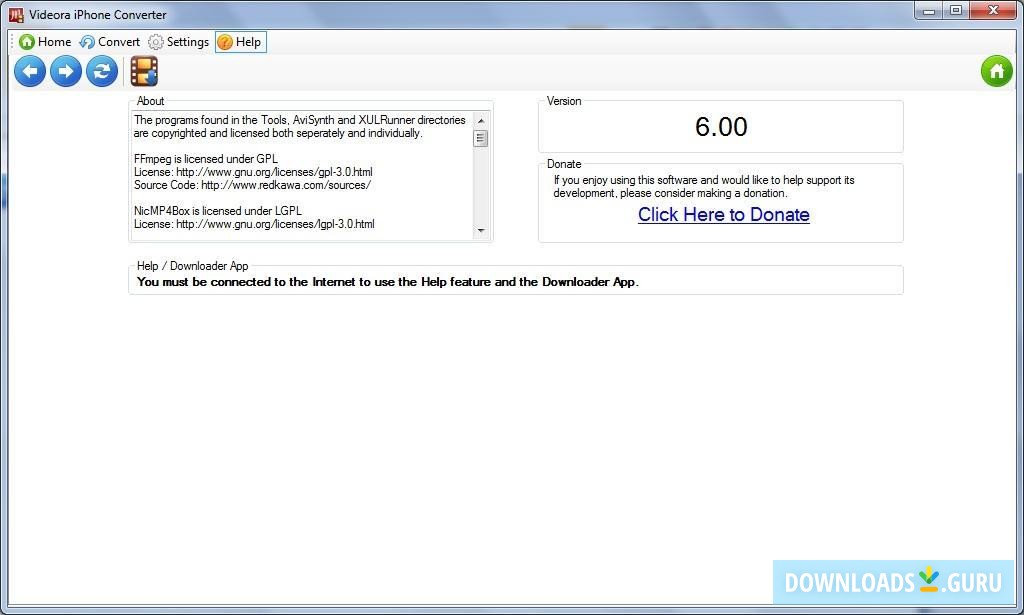Click the Videora app icon in title bar

16,14
